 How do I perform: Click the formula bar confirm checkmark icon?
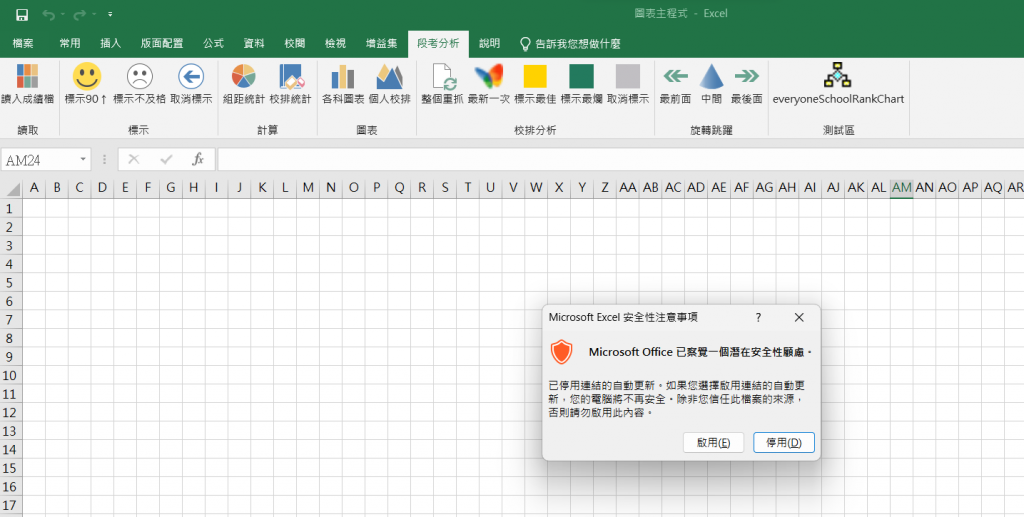click(x=166, y=159)
